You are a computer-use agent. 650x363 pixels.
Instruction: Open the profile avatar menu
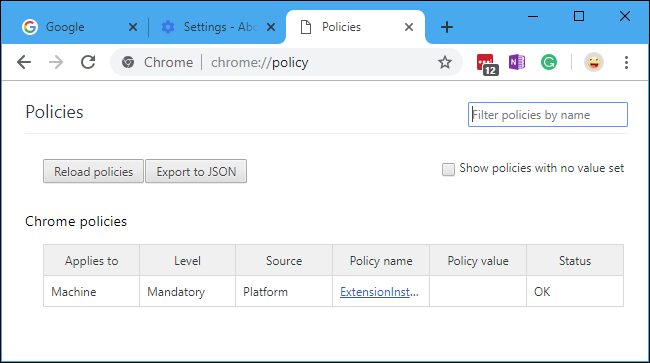[x=594, y=62]
